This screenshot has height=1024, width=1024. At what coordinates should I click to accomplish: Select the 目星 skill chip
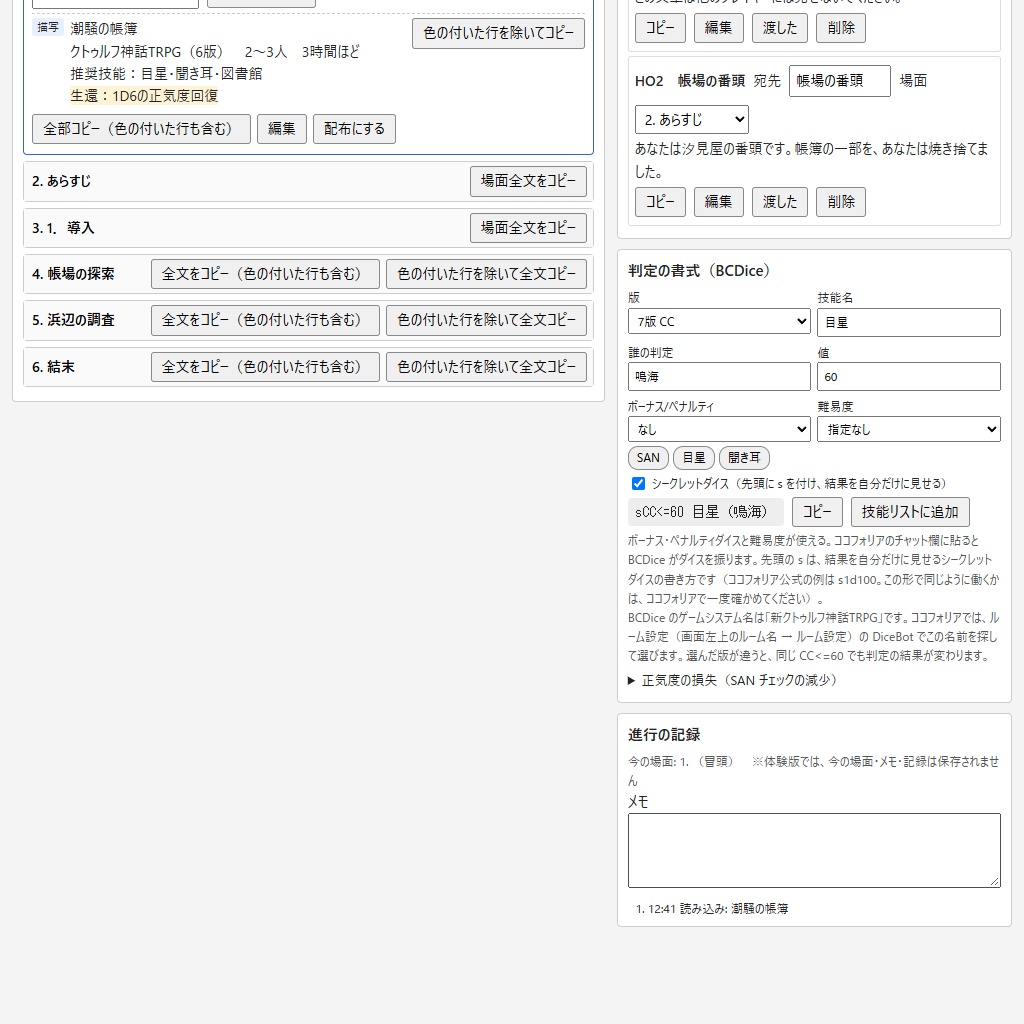point(694,458)
